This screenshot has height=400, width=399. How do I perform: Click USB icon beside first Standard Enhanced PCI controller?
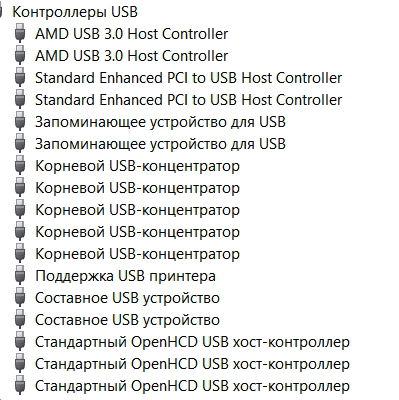pyautogui.click(x=20, y=77)
